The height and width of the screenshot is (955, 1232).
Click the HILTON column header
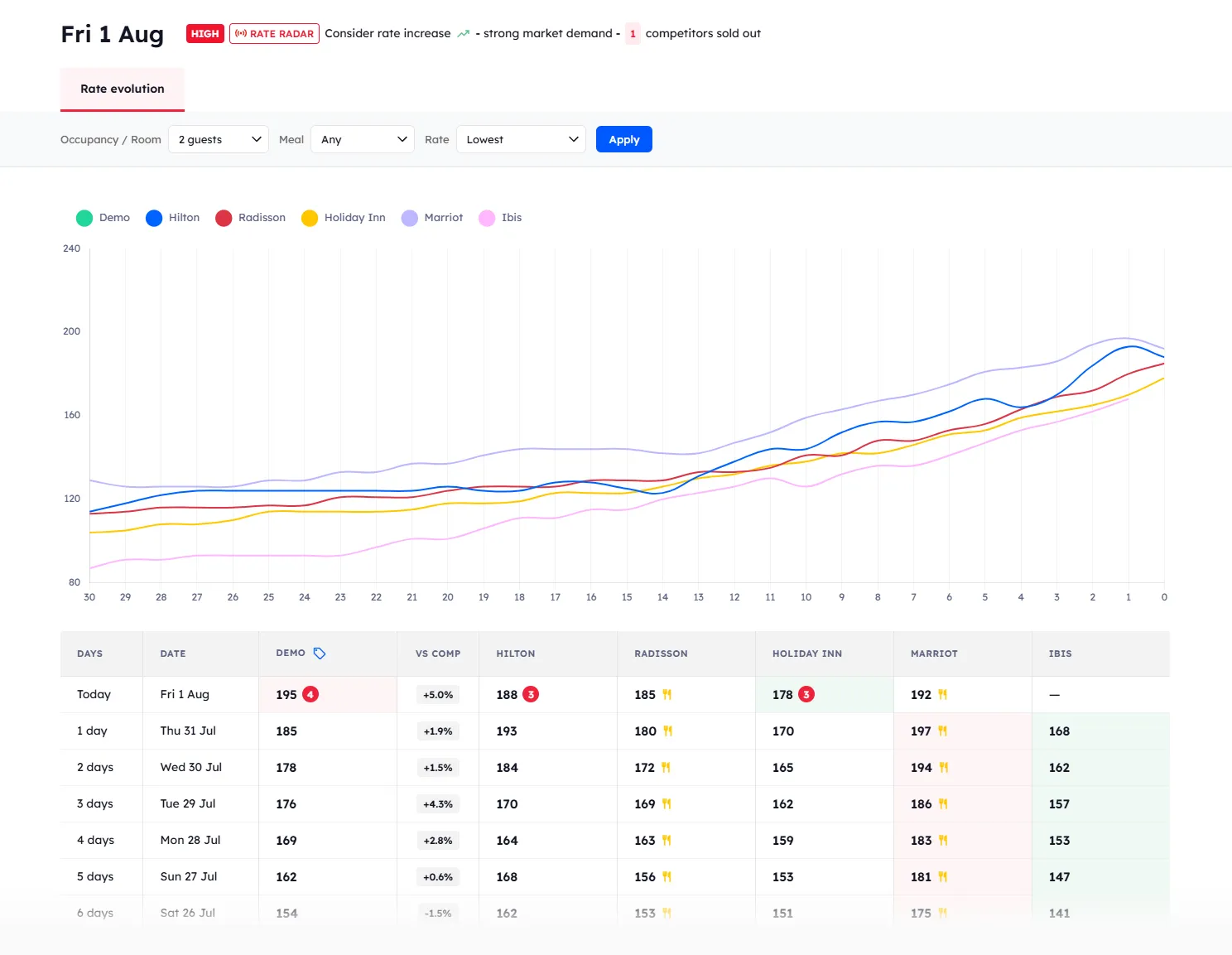[x=515, y=654]
